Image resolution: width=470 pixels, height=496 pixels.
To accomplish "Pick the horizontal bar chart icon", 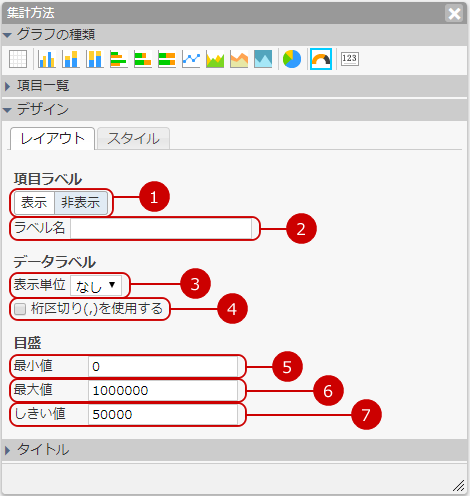I will [x=119, y=59].
